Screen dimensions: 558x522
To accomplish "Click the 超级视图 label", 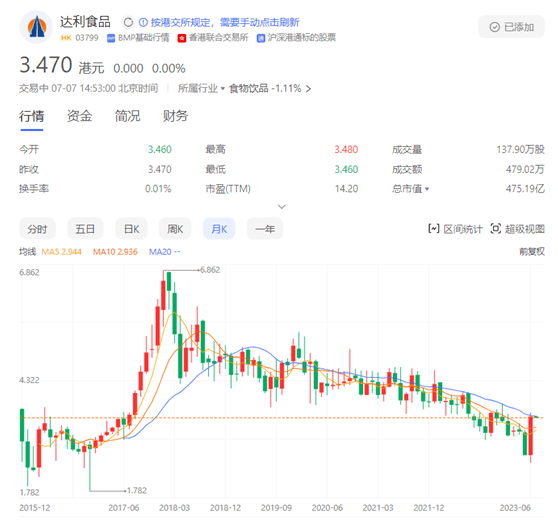I will click(x=525, y=229).
